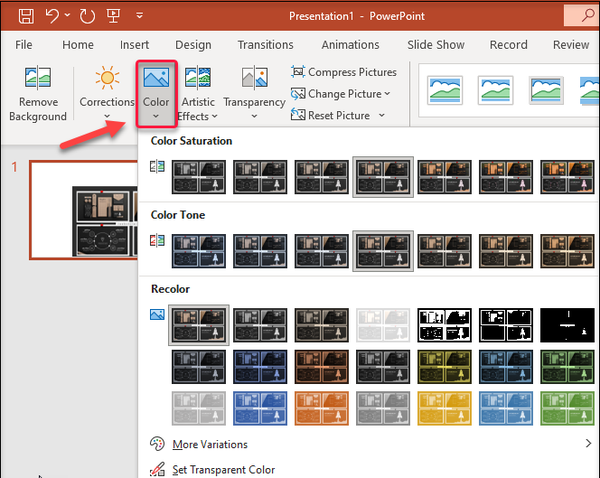Choose first (coolest blue) Color Tone preset
600x478 pixels.
[199, 251]
